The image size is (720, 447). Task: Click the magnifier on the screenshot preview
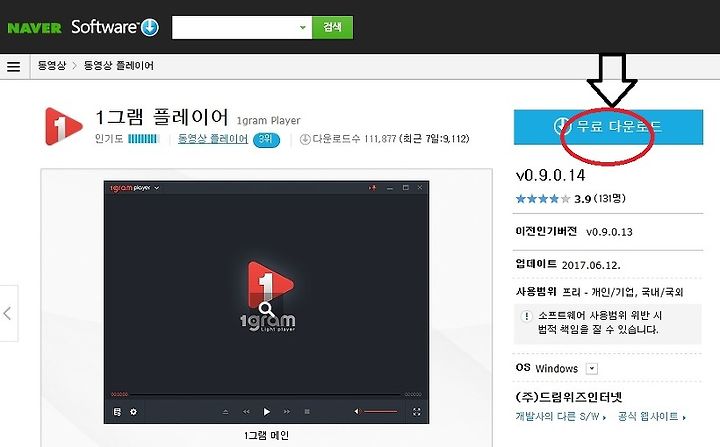coord(266,309)
